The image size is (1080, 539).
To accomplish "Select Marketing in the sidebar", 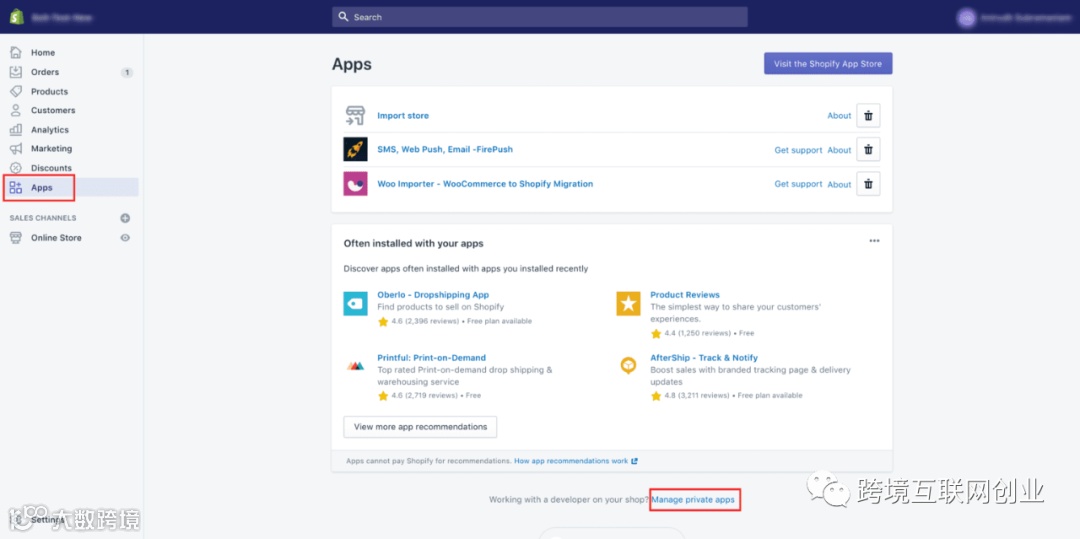I will (x=51, y=149).
